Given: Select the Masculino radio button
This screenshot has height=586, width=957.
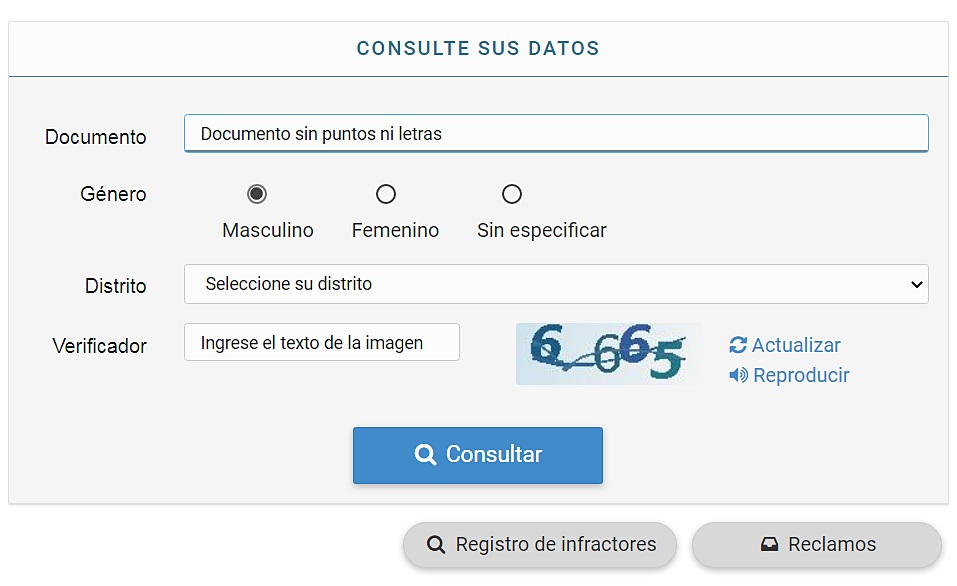Looking at the screenshot, I should (x=257, y=194).
